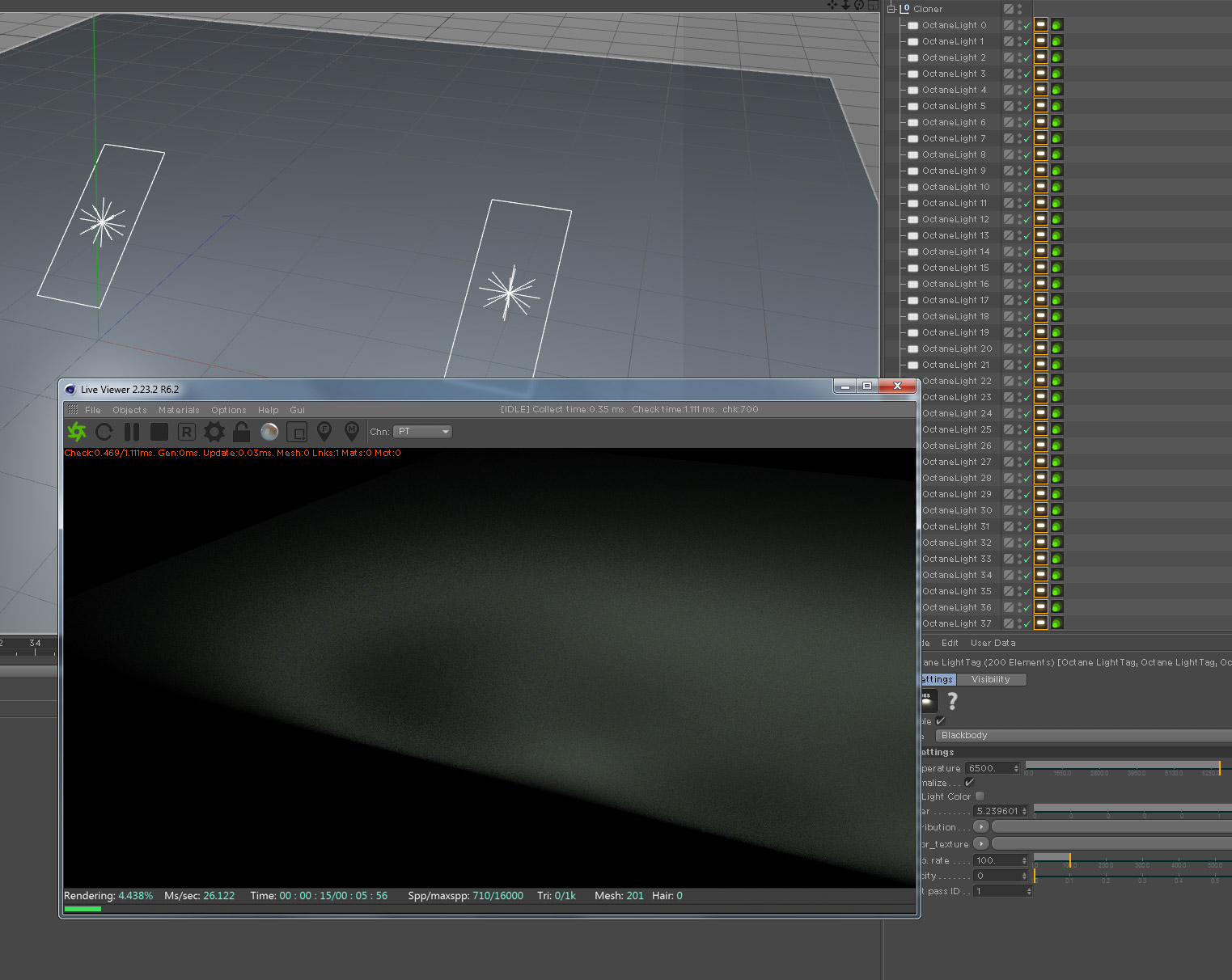Click the Octane send-scene render icon
Image resolution: width=1232 pixels, height=980 pixels.
coord(77,432)
